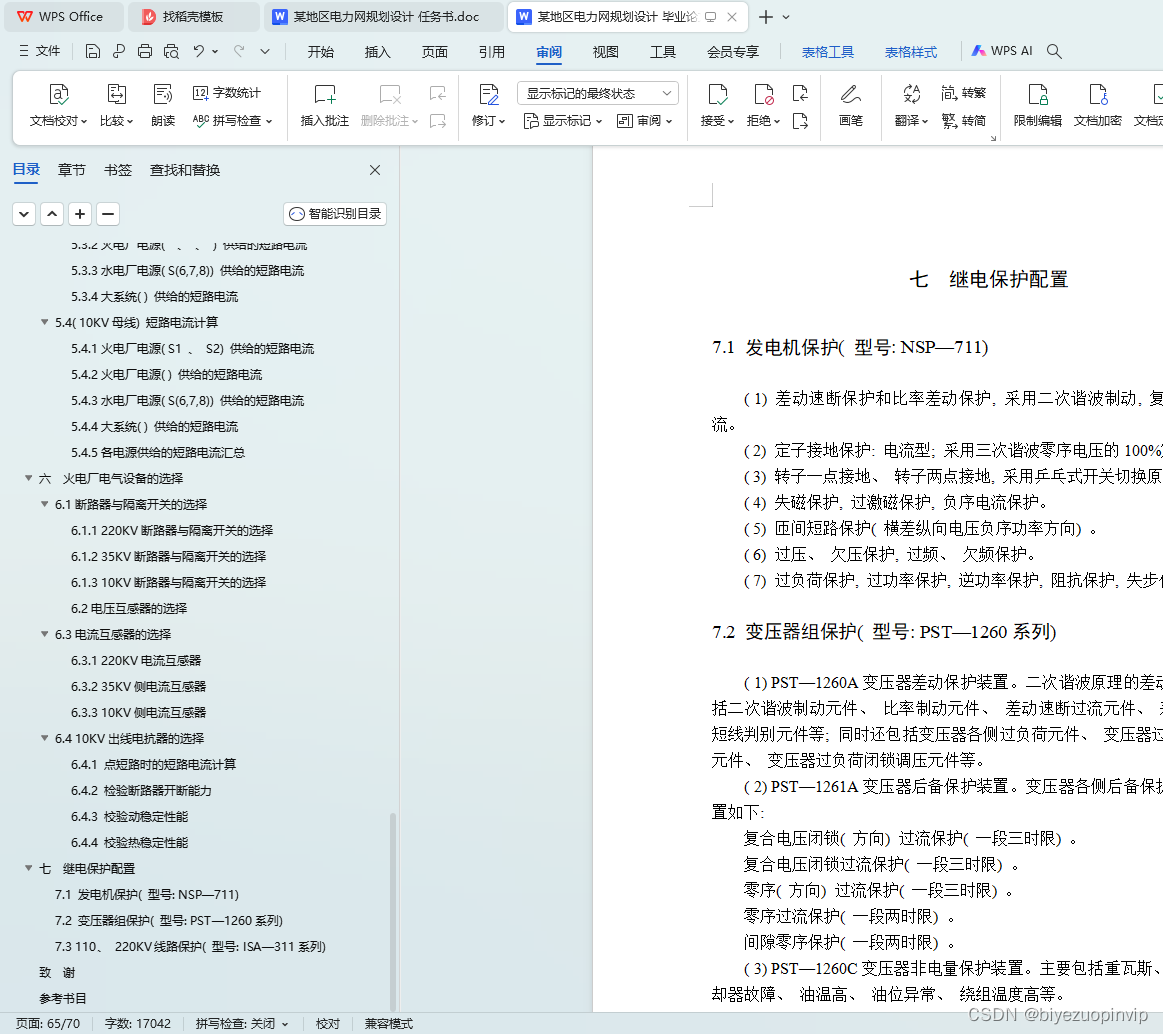Collapse 七 继电保护配置 tree node

point(28,867)
